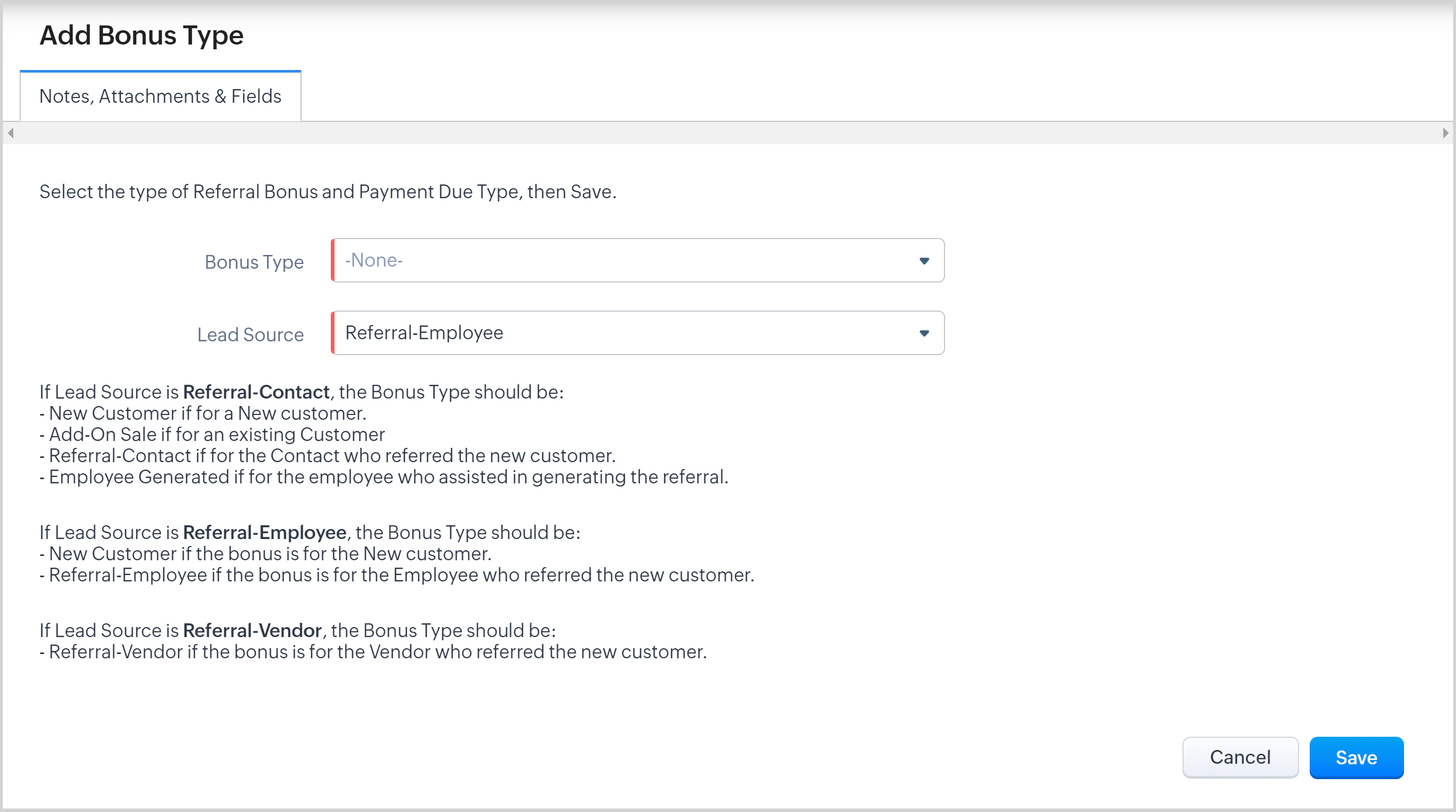1456x812 pixels.
Task: Open the Bonus Type -None- dropdown
Action: click(622, 260)
